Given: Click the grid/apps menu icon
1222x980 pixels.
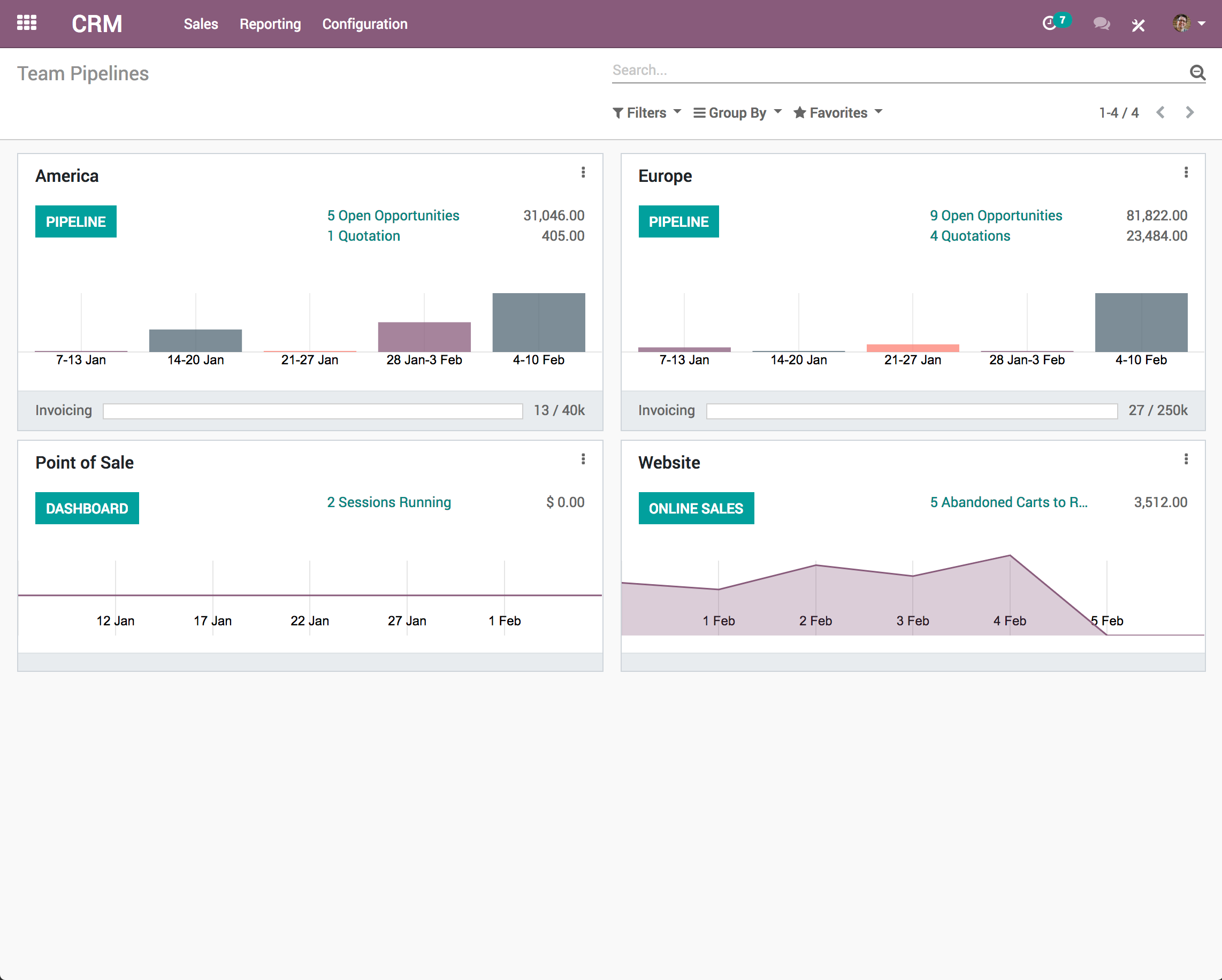Looking at the screenshot, I should pyautogui.click(x=27, y=24).
